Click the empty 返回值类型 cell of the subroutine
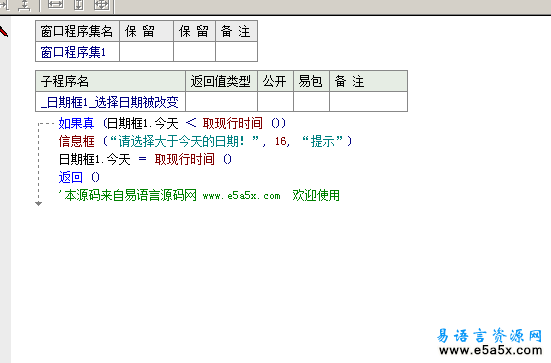551x363 pixels. (x=221, y=102)
